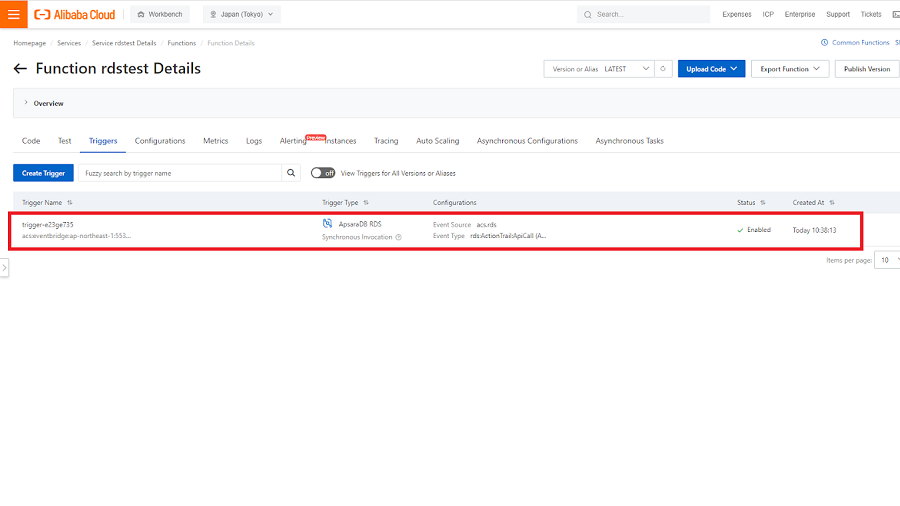This screenshot has width=900, height=506.
Task: Open the Tickets menu
Action: click(871, 14)
